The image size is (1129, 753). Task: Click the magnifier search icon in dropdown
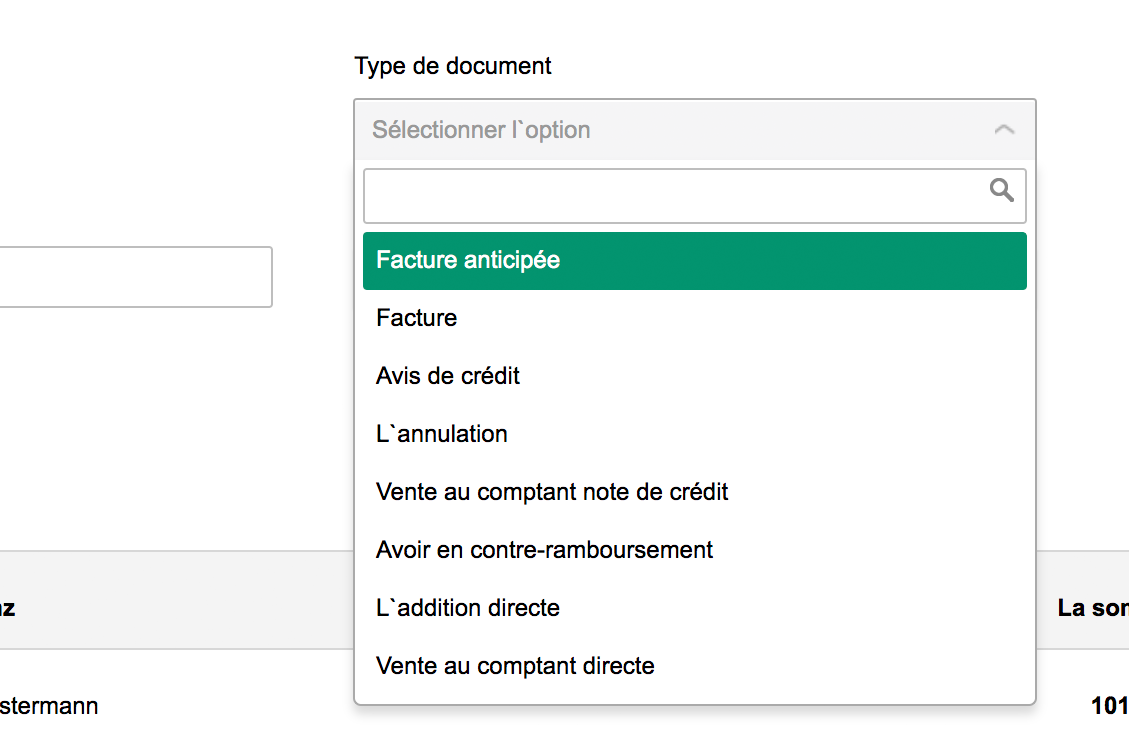click(1001, 190)
